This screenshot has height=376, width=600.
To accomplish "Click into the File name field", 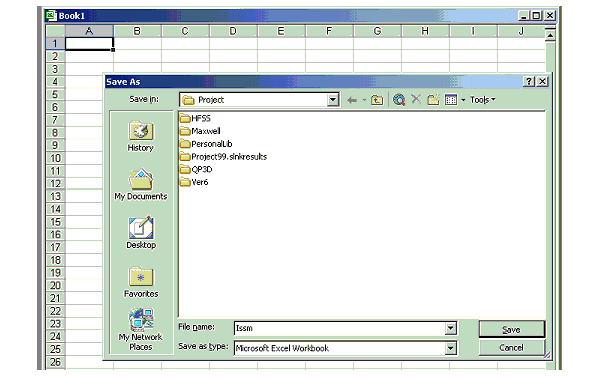I will pyautogui.click(x=340, y=328).
